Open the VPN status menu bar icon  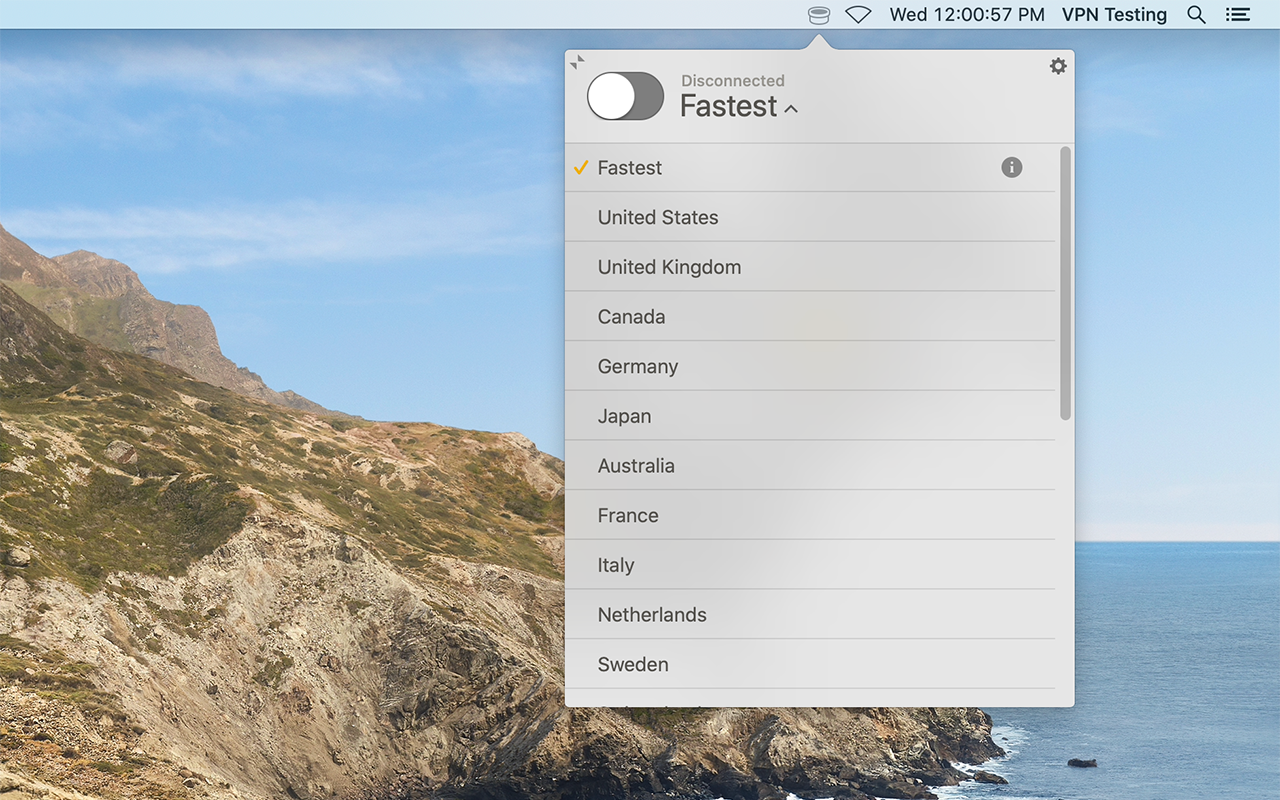(818, 14)
